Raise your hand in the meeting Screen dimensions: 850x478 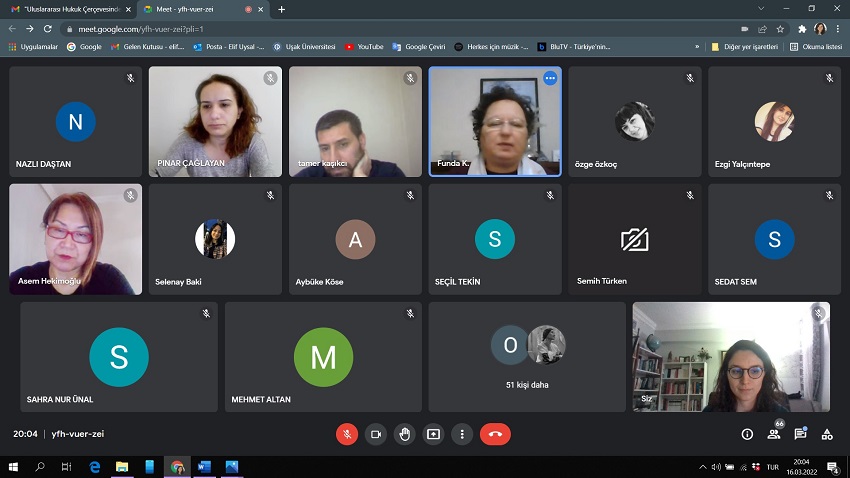[x=404, y=434]
